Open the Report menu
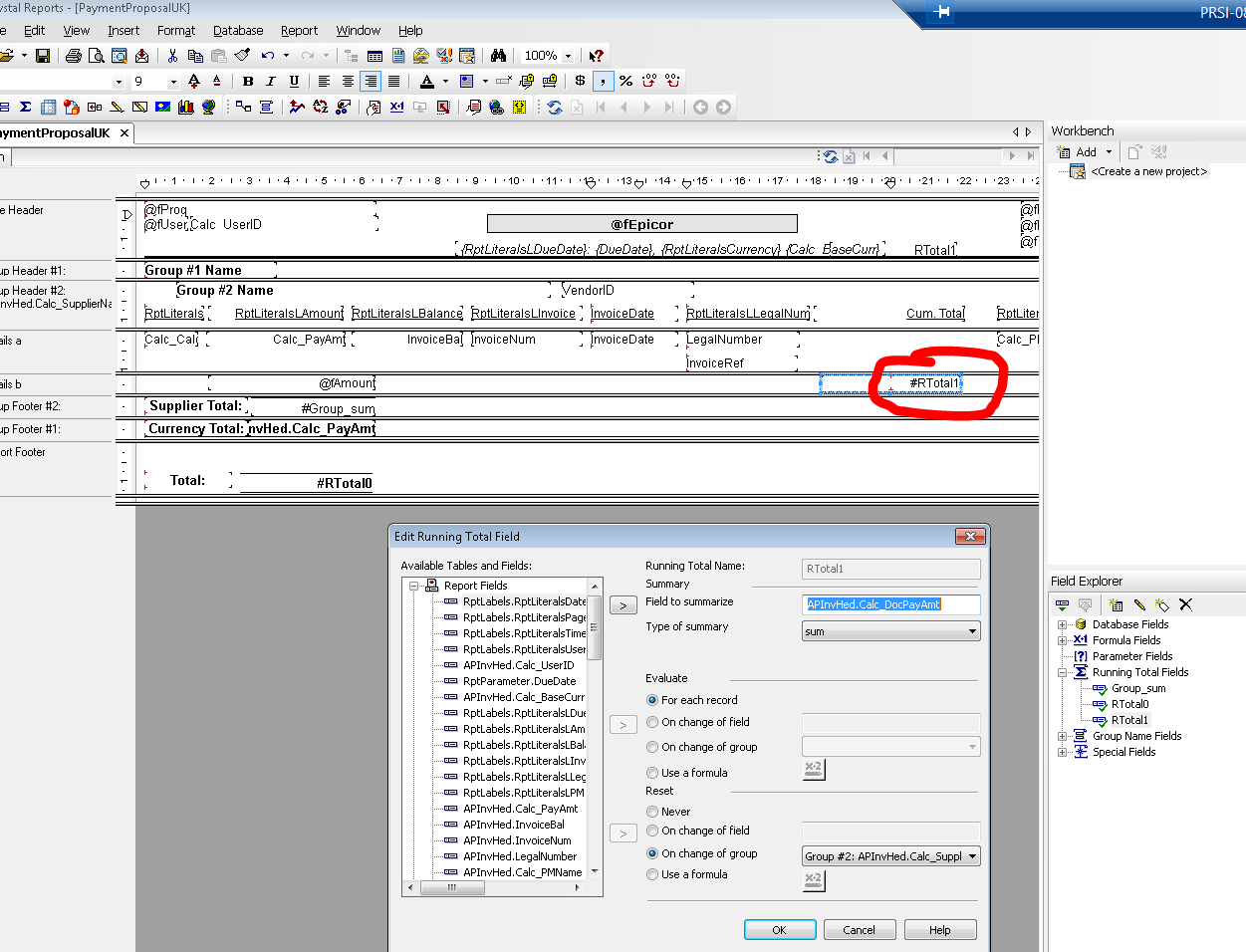 click(299, 31)
